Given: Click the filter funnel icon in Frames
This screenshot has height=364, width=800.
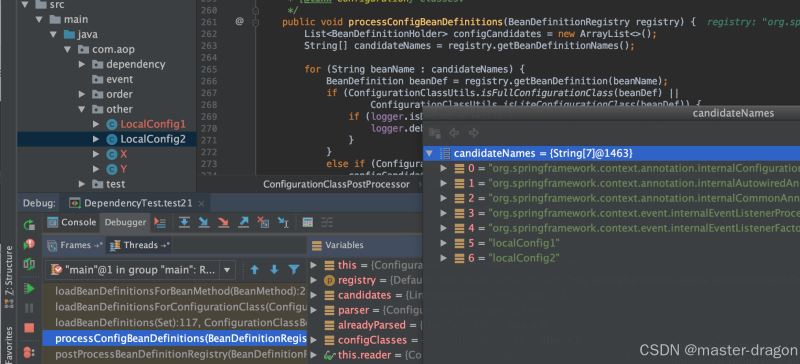Looking at the screenshot, I should pyautogui.click(x=294, y=270).
